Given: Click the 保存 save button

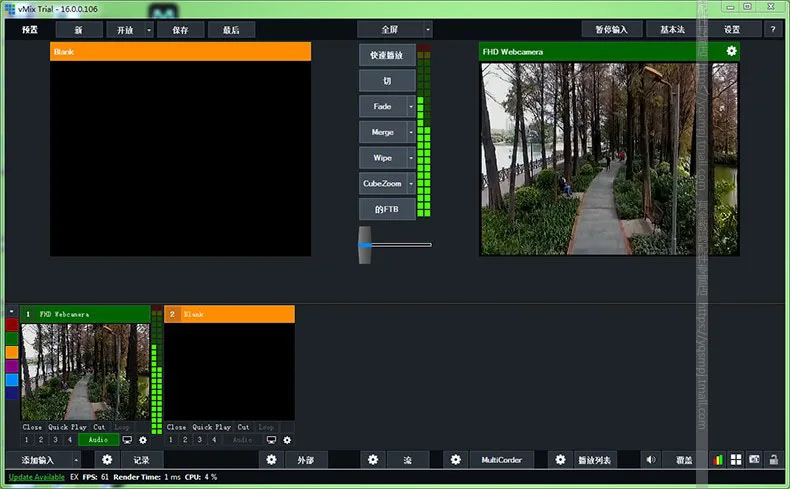Looking at the screenshot, I should pos(180,30).
